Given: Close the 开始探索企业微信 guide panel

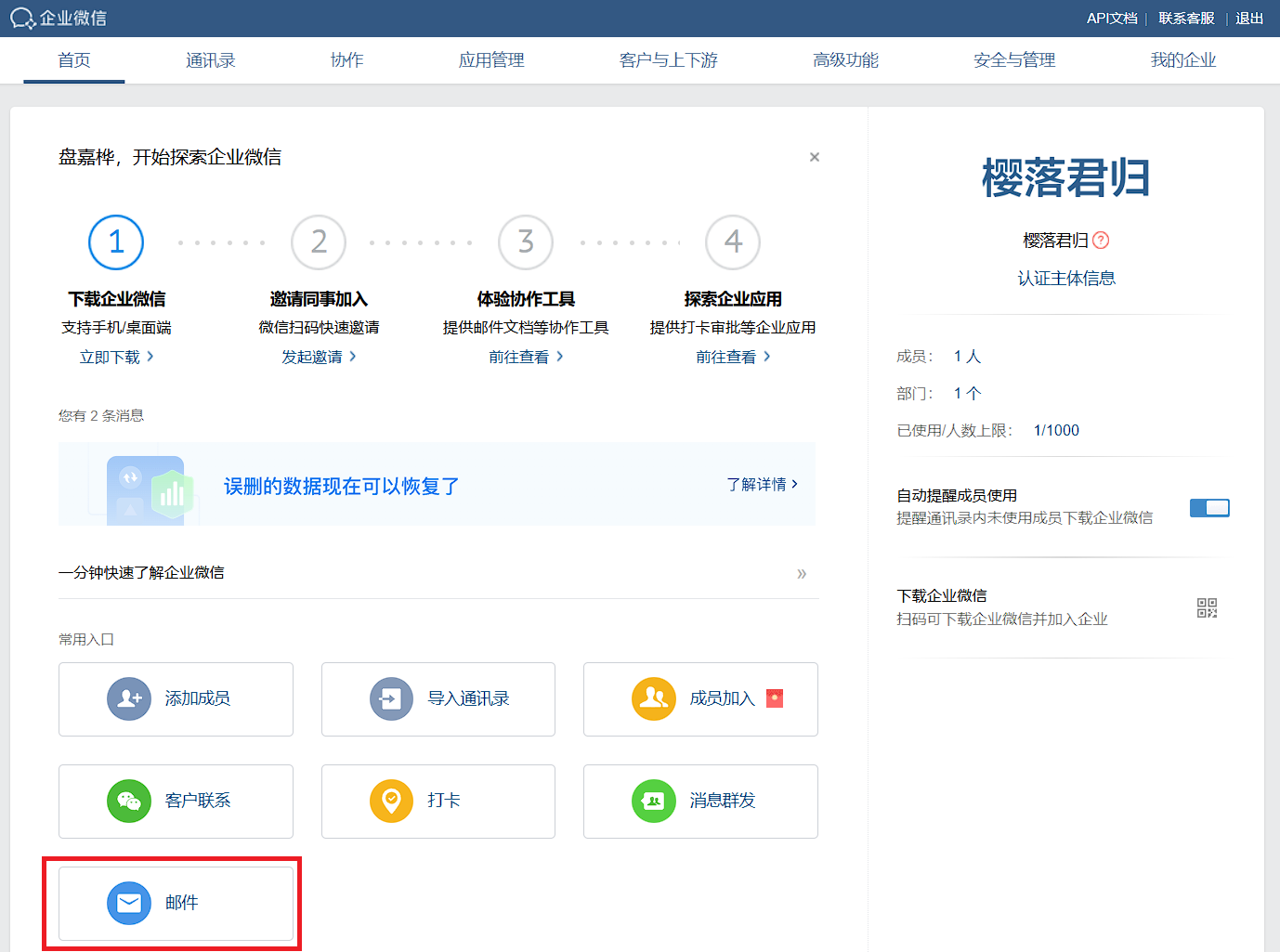Looking at the screenshot, I should tap(815, 157).
